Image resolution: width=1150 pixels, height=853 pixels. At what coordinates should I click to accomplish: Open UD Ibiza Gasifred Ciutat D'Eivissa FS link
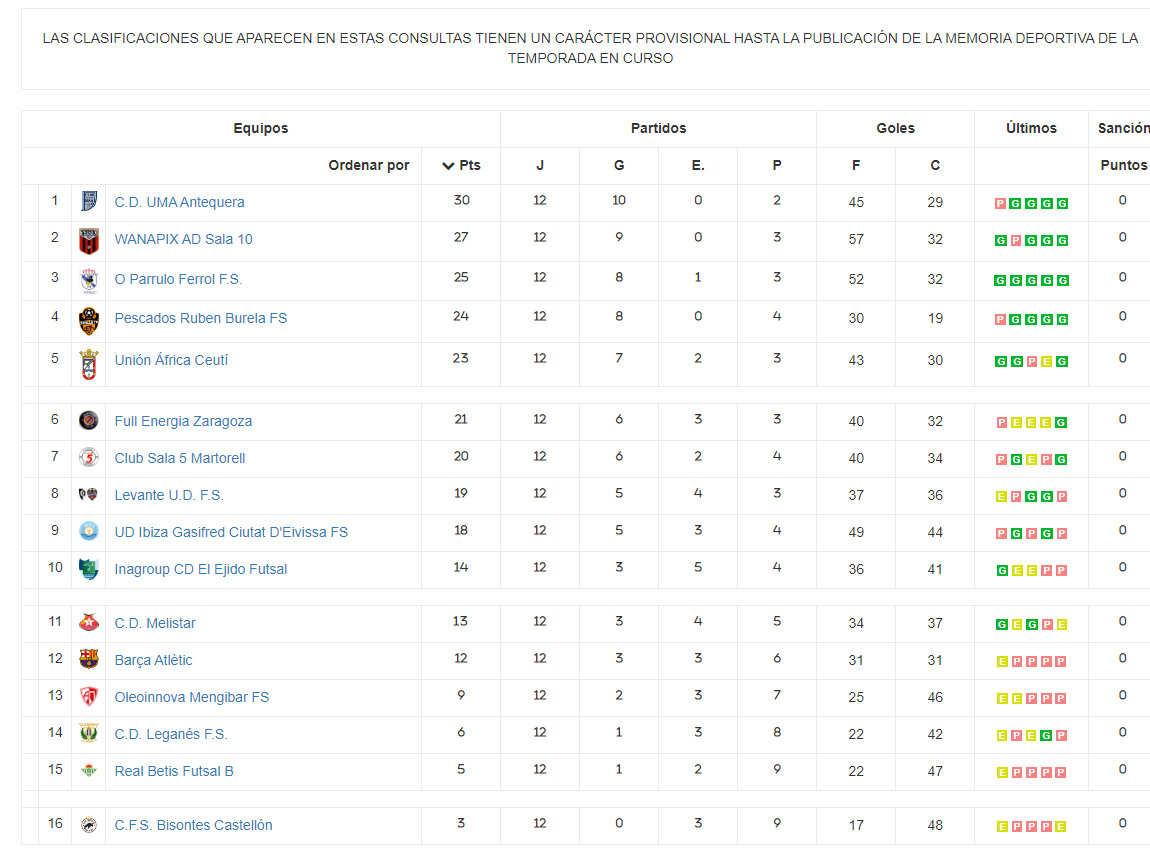click(231, 532)
